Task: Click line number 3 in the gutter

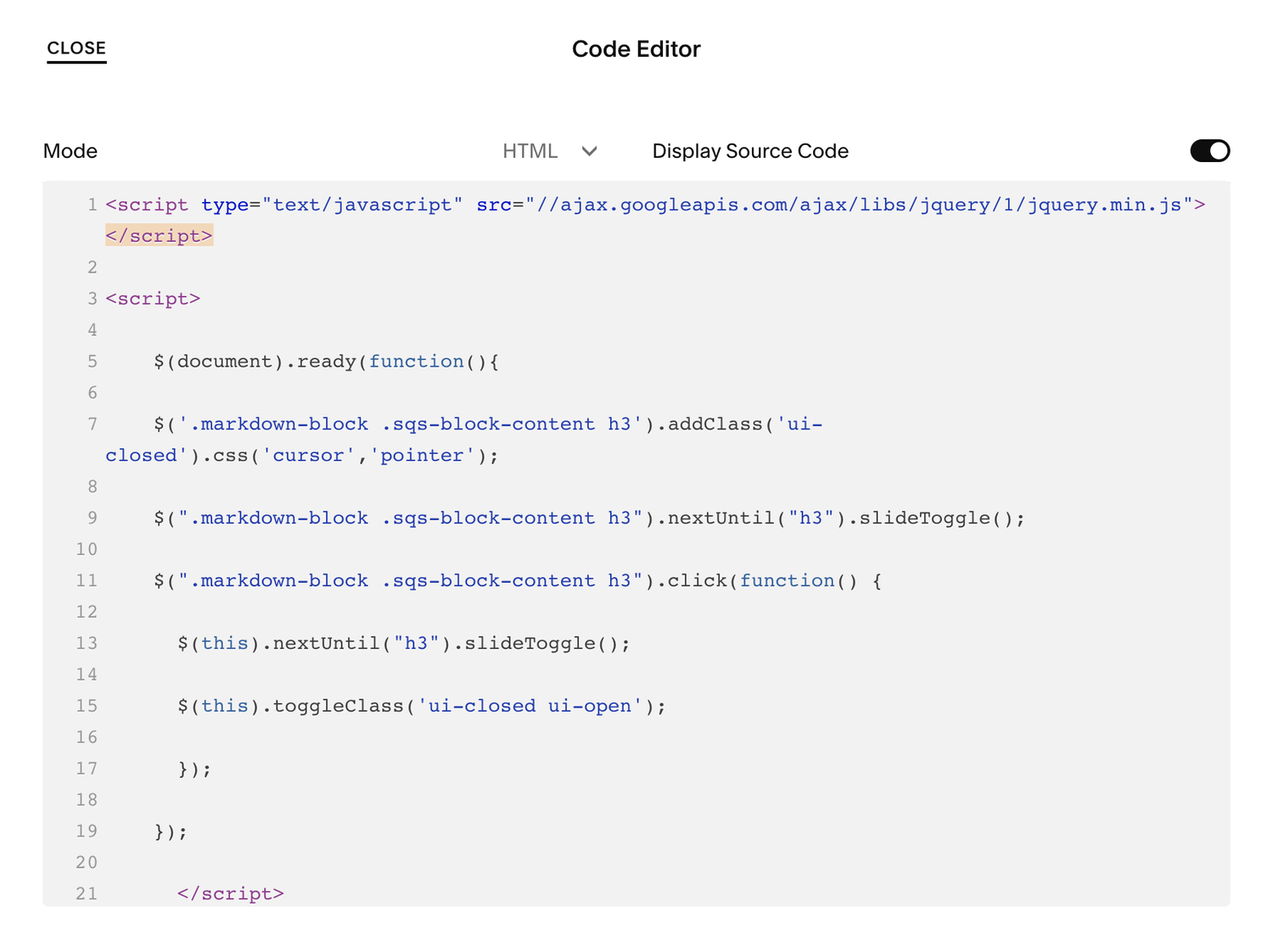Action: click(92, 299)
